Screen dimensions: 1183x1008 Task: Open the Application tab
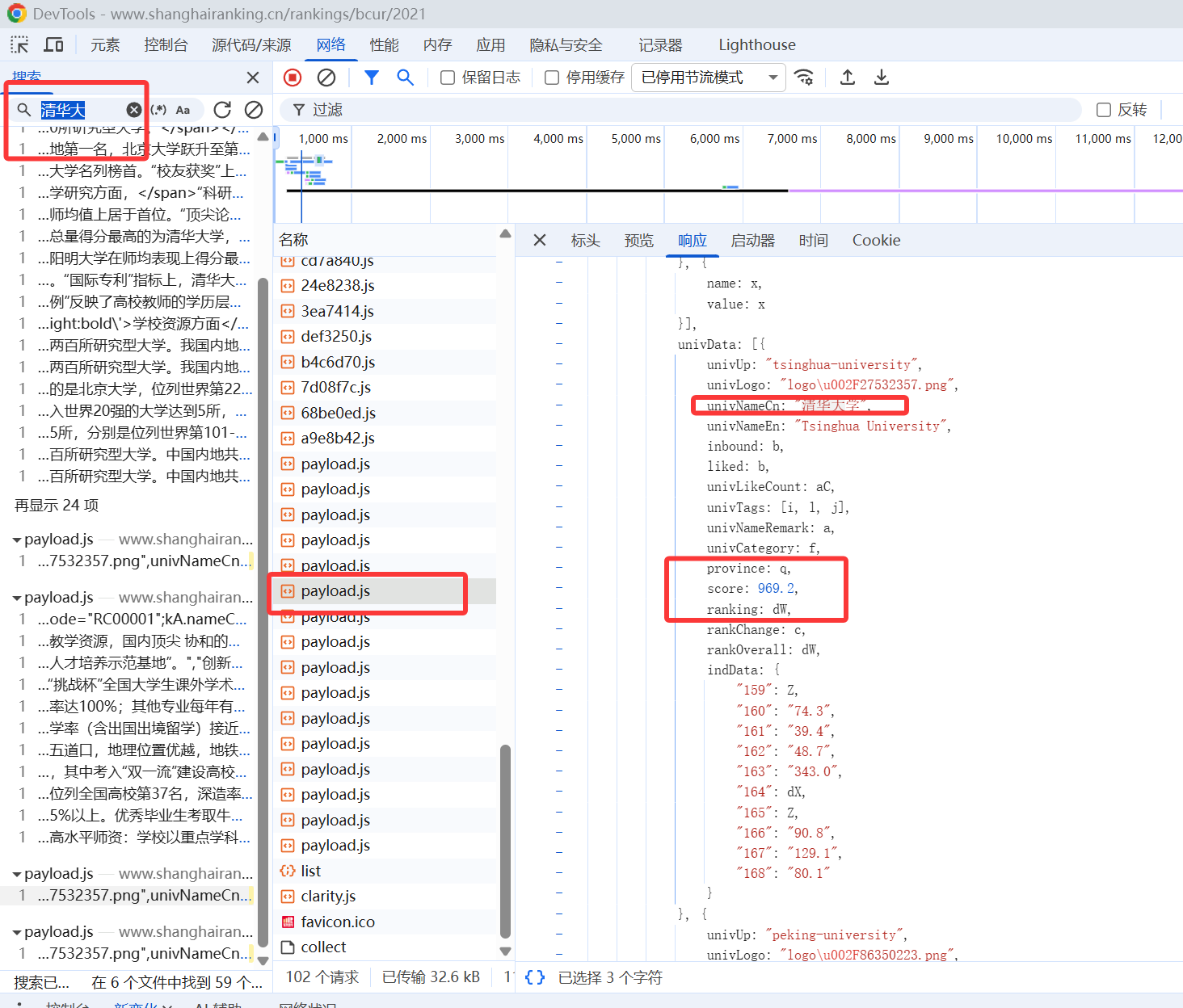490,44
